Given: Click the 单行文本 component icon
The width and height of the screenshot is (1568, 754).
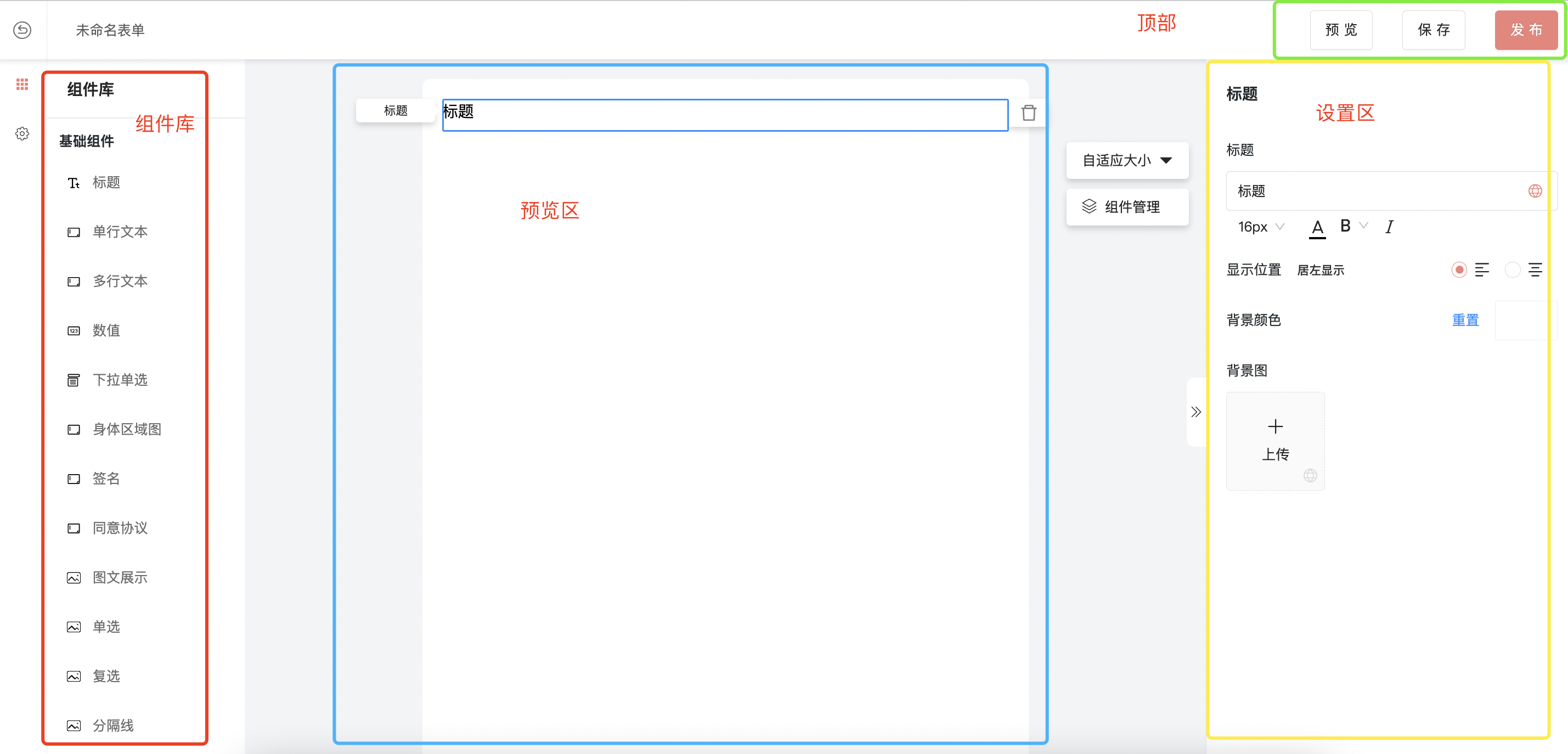Looking at the screenshot, I should (74, 232).
